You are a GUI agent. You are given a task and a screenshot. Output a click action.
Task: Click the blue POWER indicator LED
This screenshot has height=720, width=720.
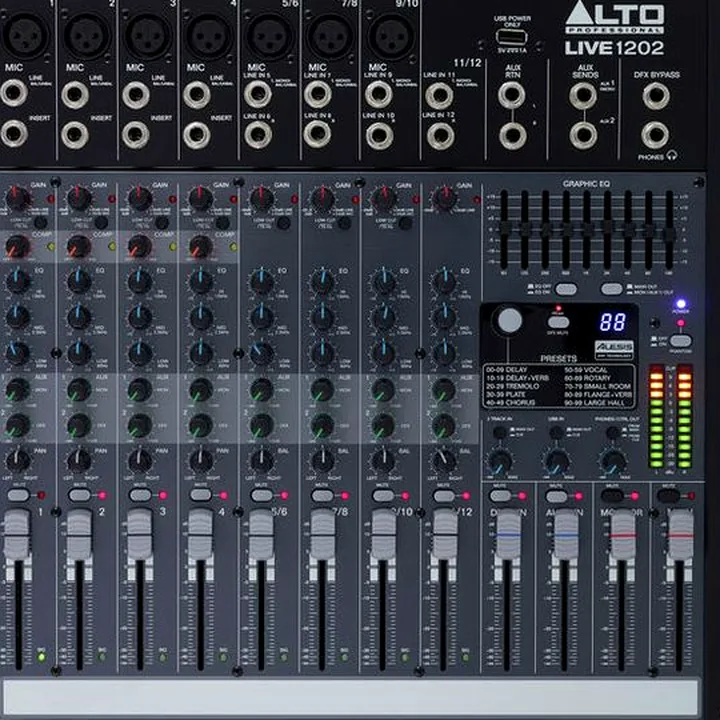(x=681, y=304)
